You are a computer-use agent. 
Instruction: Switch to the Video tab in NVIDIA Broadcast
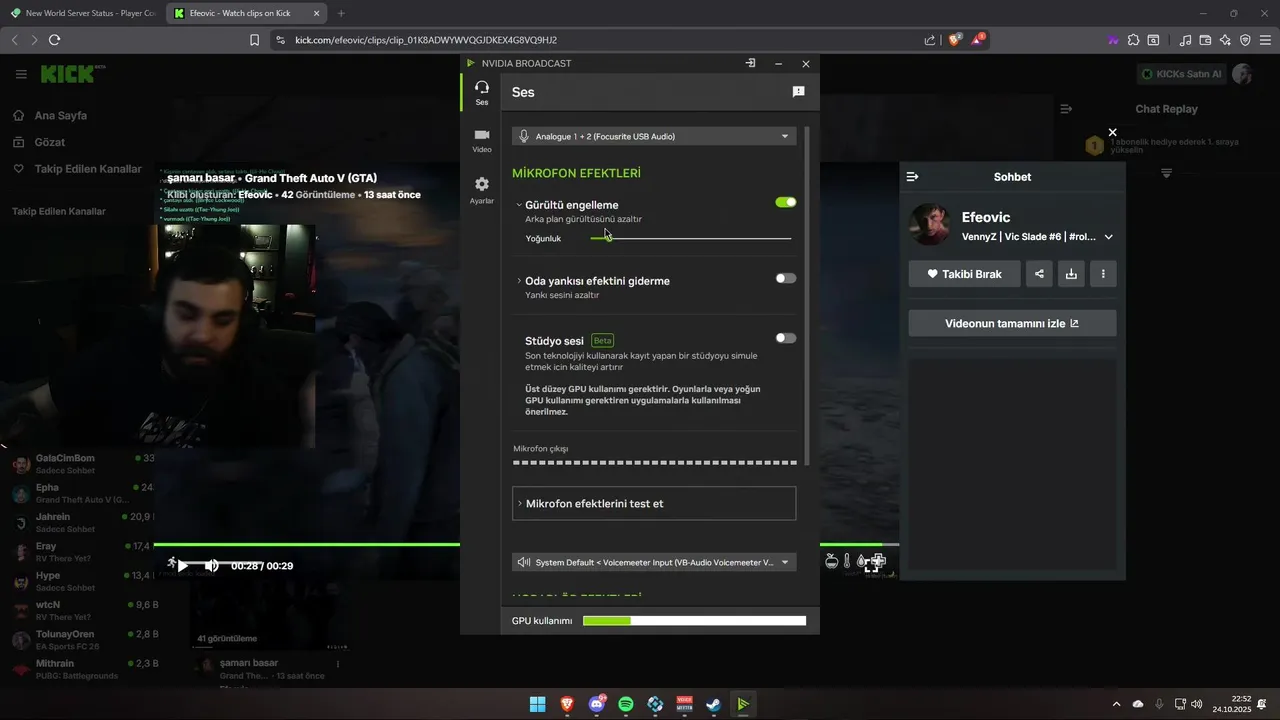[481, 140]
